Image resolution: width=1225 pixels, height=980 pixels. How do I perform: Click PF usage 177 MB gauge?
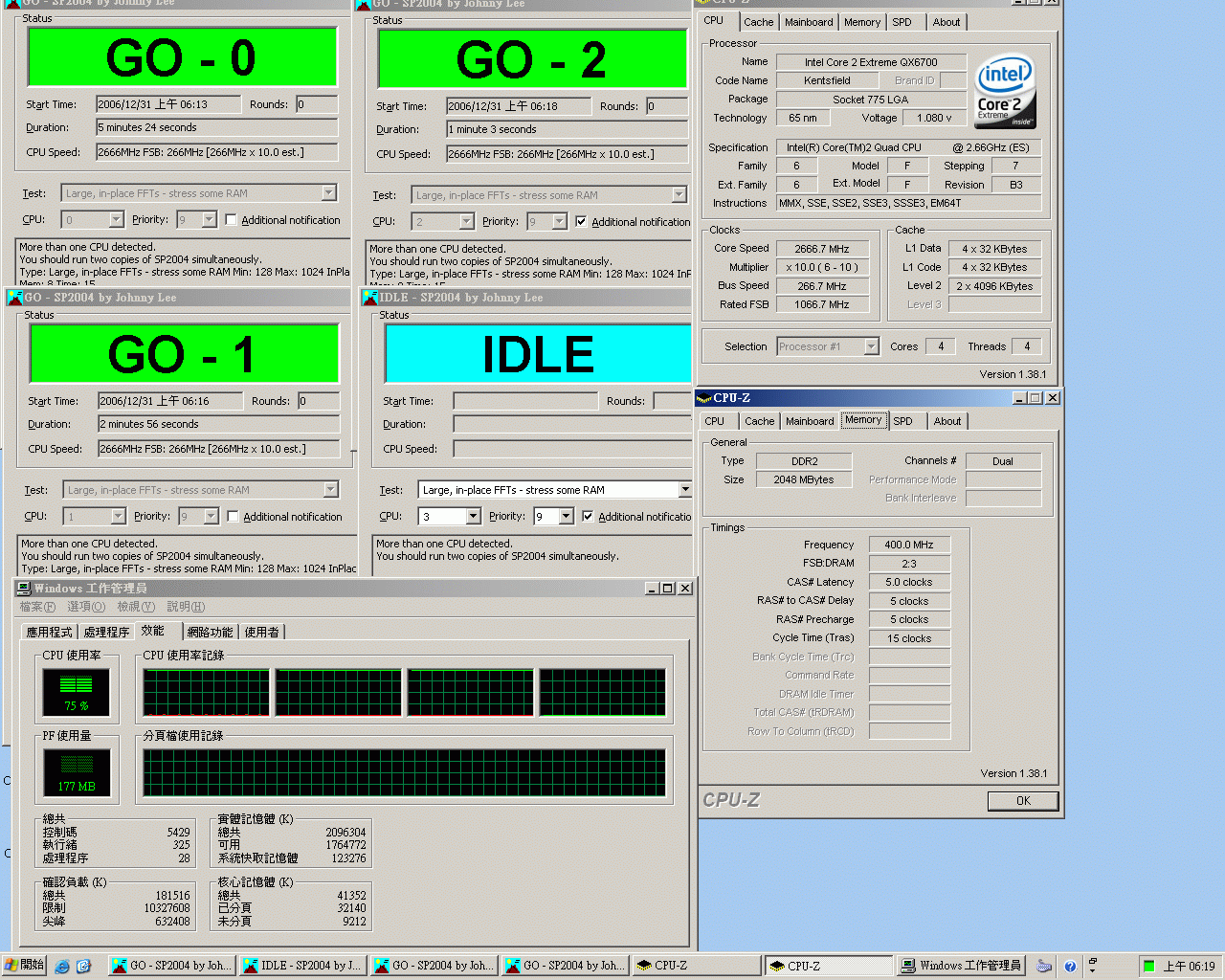tap(77, 773)
